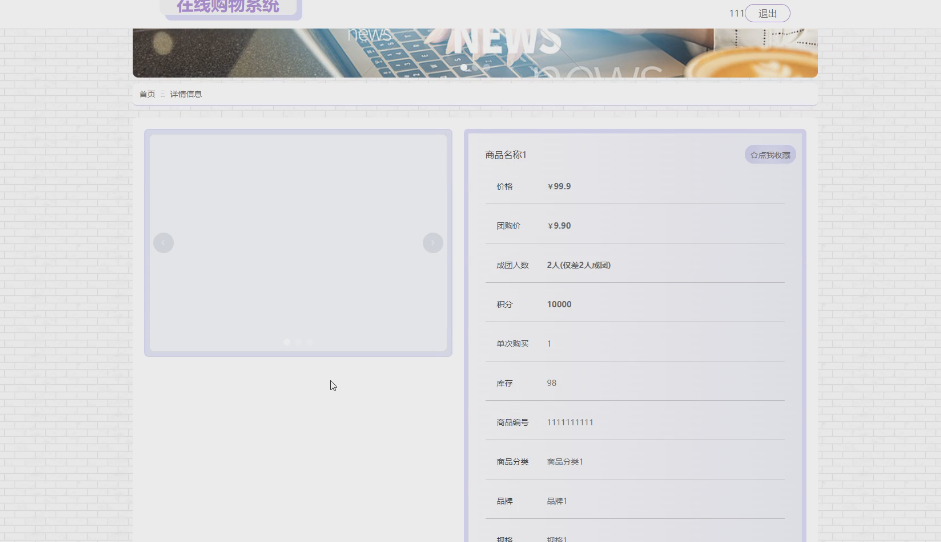This screenshot has height=542, width=941.
Task: Click the stock value 98
Action: tap(552, 383)
